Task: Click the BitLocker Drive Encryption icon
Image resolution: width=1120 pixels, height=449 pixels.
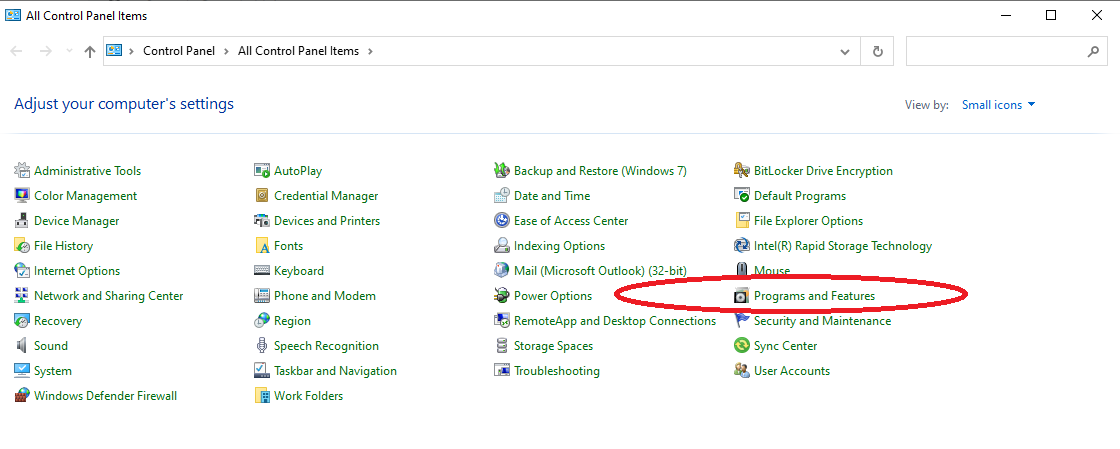Action: 741,171
